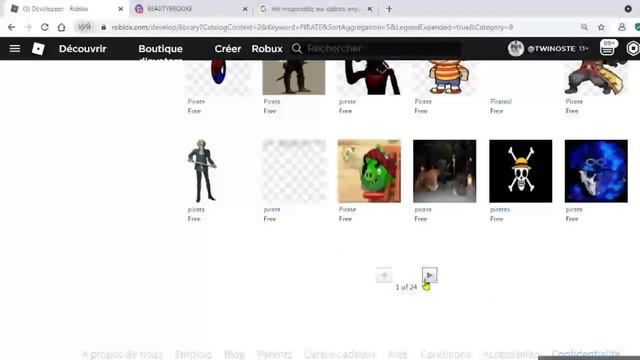Click the Rechercher search field
The width and height of the screenshot is (640, 360).
tap(384, 49)
